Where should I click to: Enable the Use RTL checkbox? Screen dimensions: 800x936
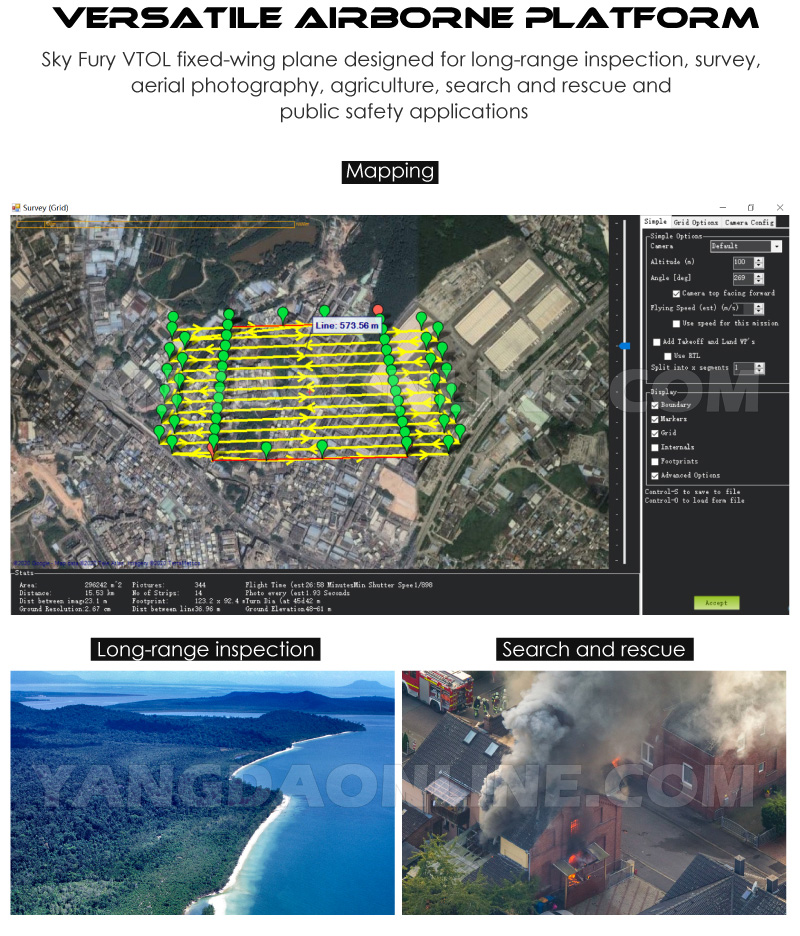coord(666,355)
